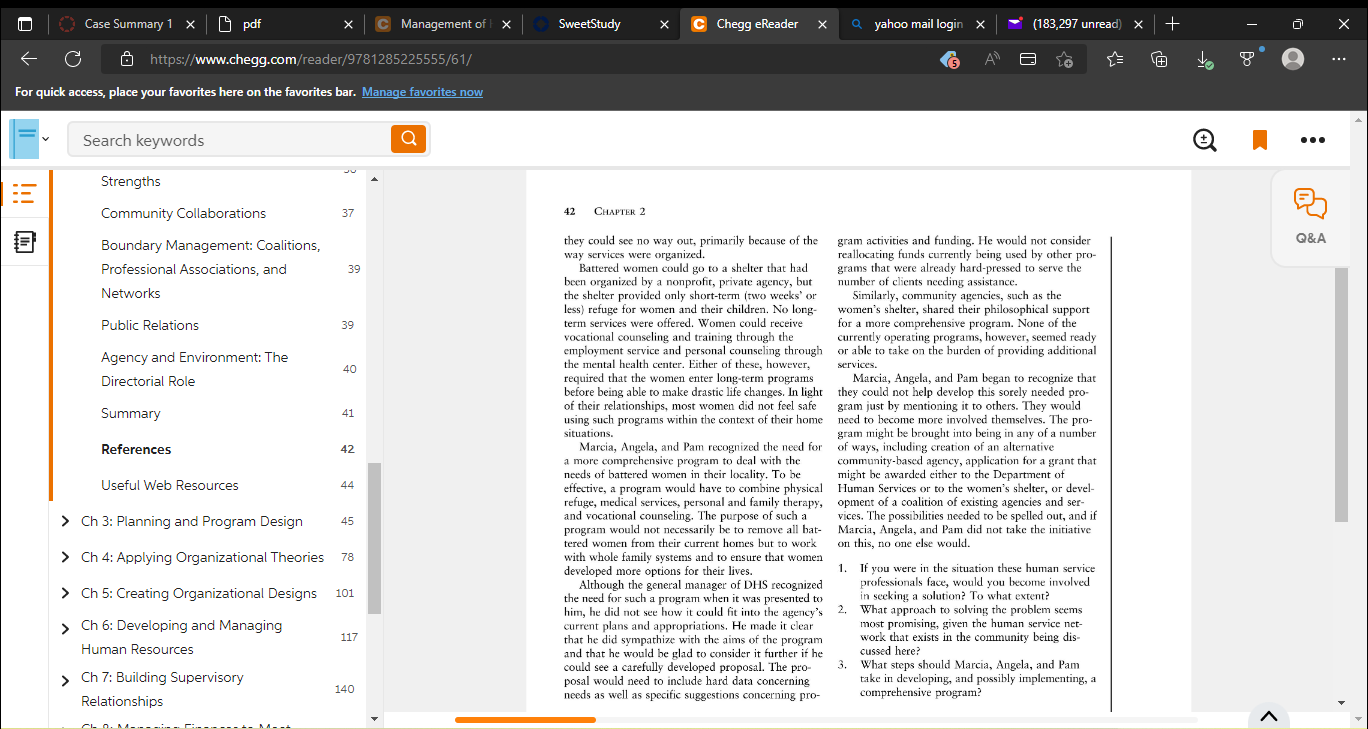Add this page to favorites star
This screenshot has width=1368, height=729.
(1065, 59)
